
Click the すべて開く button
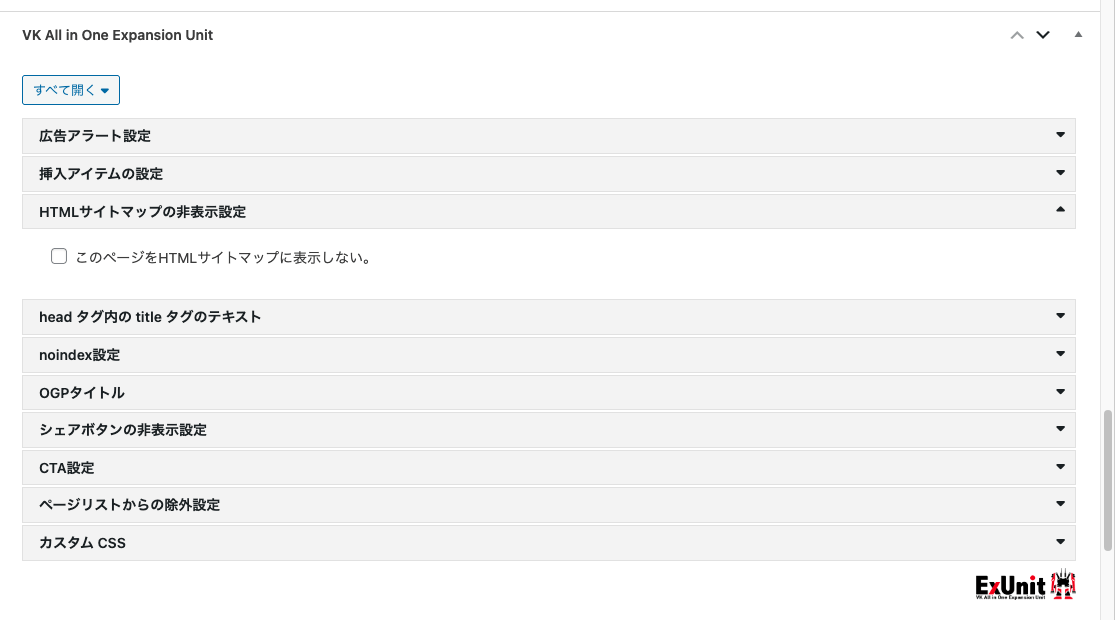tap(71, 90)
